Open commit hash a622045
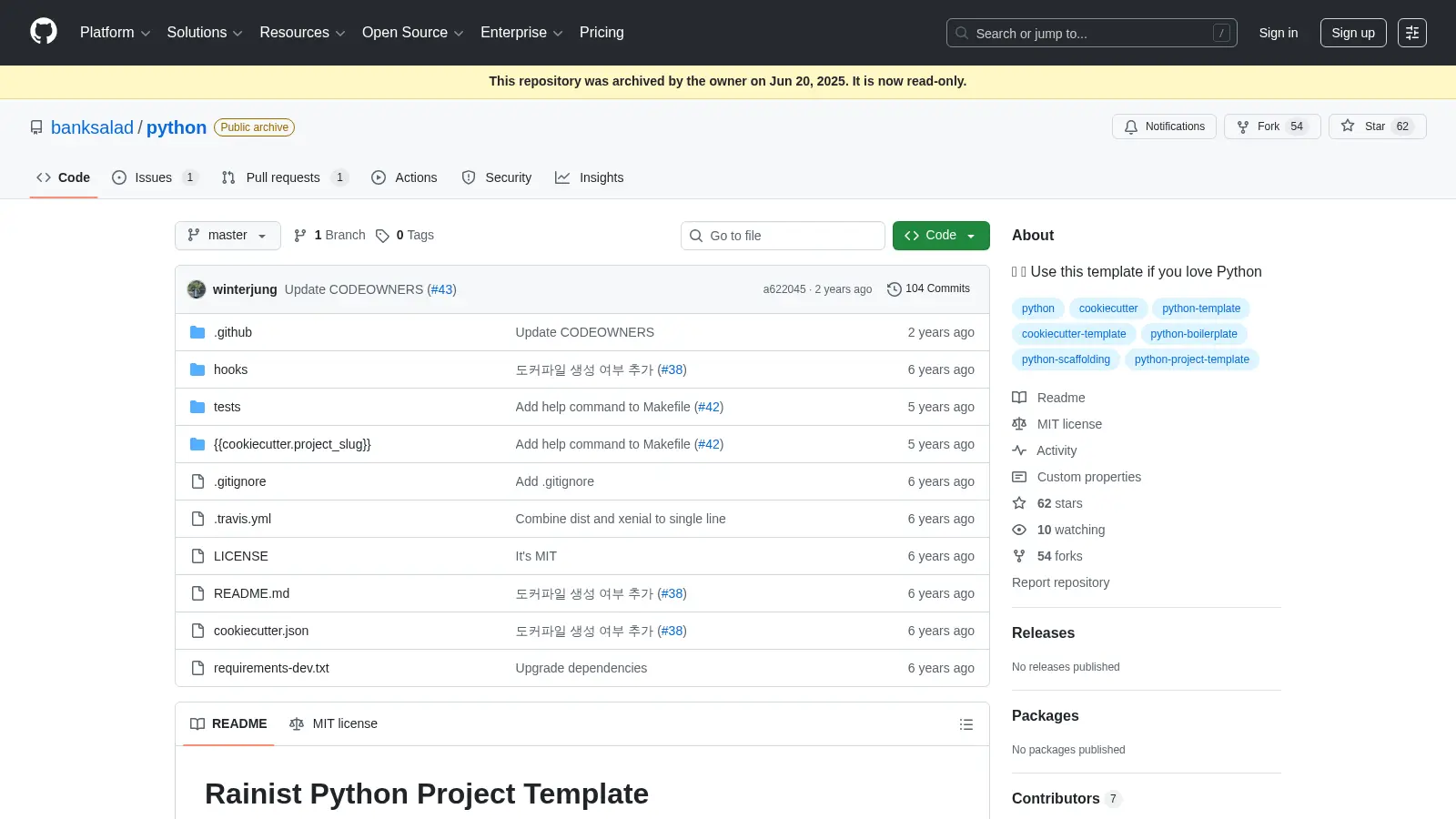This screenshot has height=819, width=1456. point(784,289)
